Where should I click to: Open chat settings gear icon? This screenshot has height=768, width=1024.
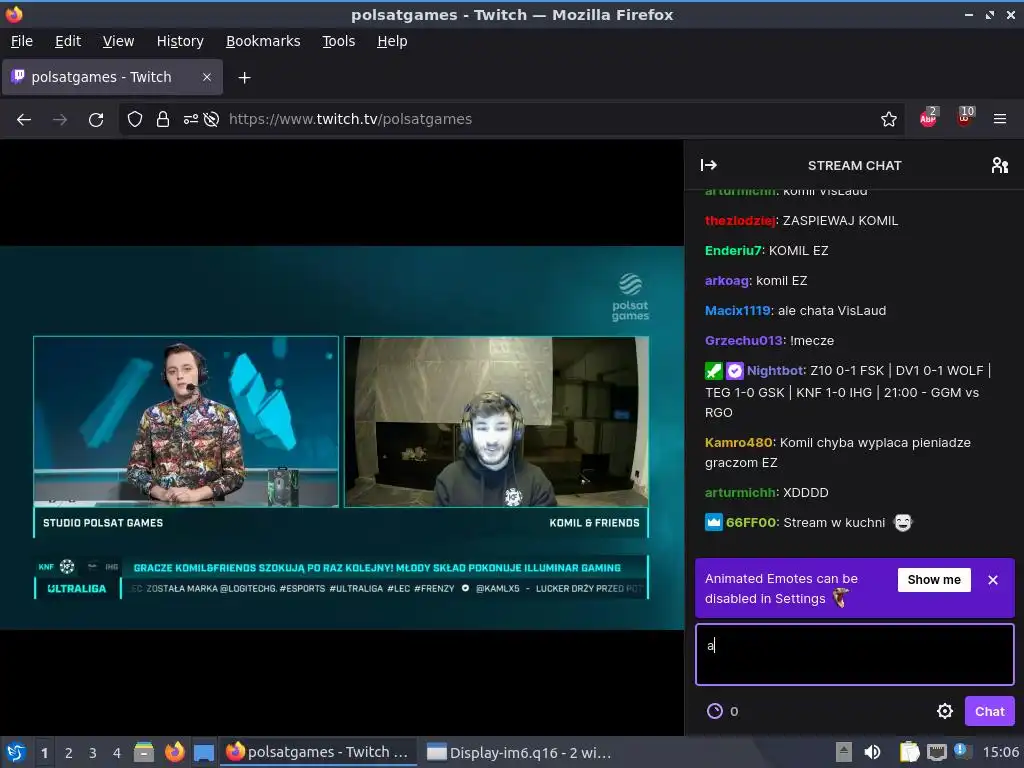[945, 711]
